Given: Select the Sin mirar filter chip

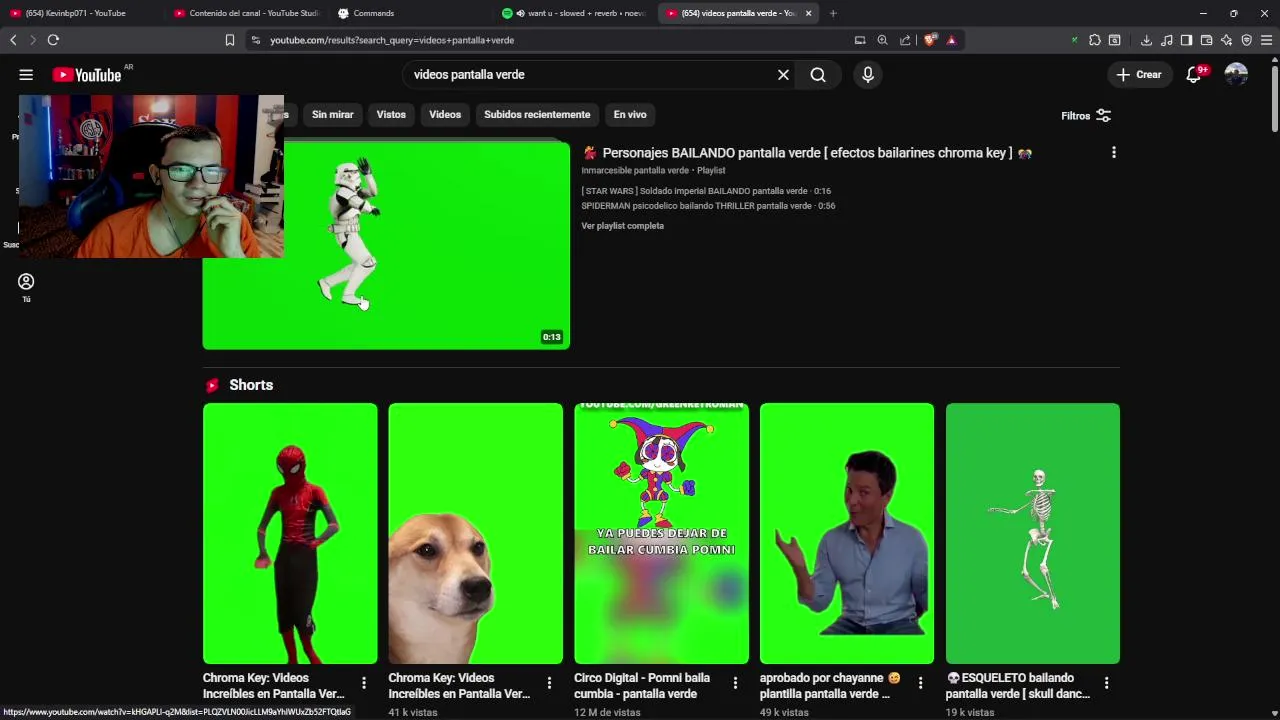Looking at the screenshot, I should (332, 115).
